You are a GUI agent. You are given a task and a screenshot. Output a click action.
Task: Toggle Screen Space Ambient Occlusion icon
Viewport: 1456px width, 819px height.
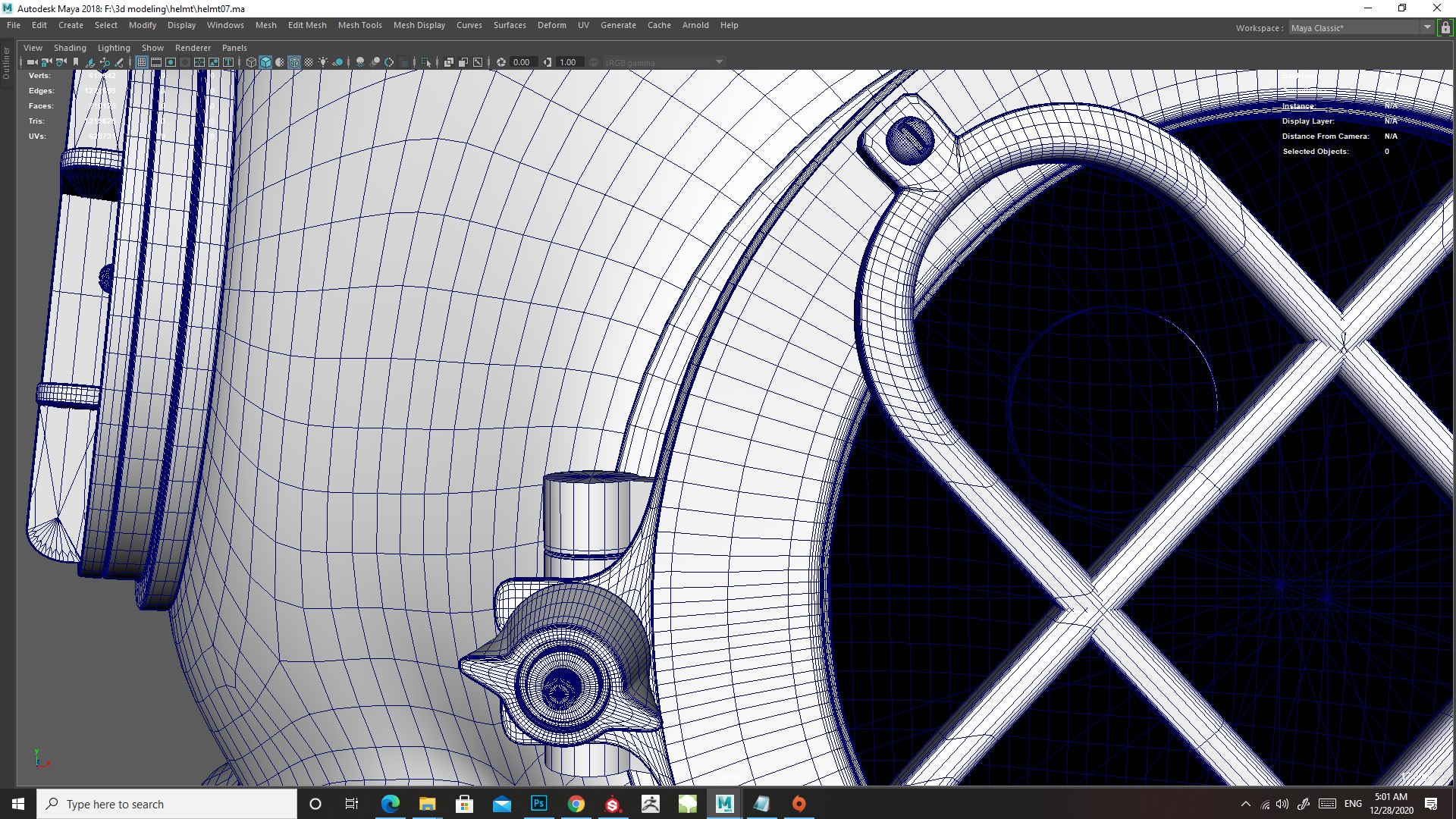(x=360, y=62)
